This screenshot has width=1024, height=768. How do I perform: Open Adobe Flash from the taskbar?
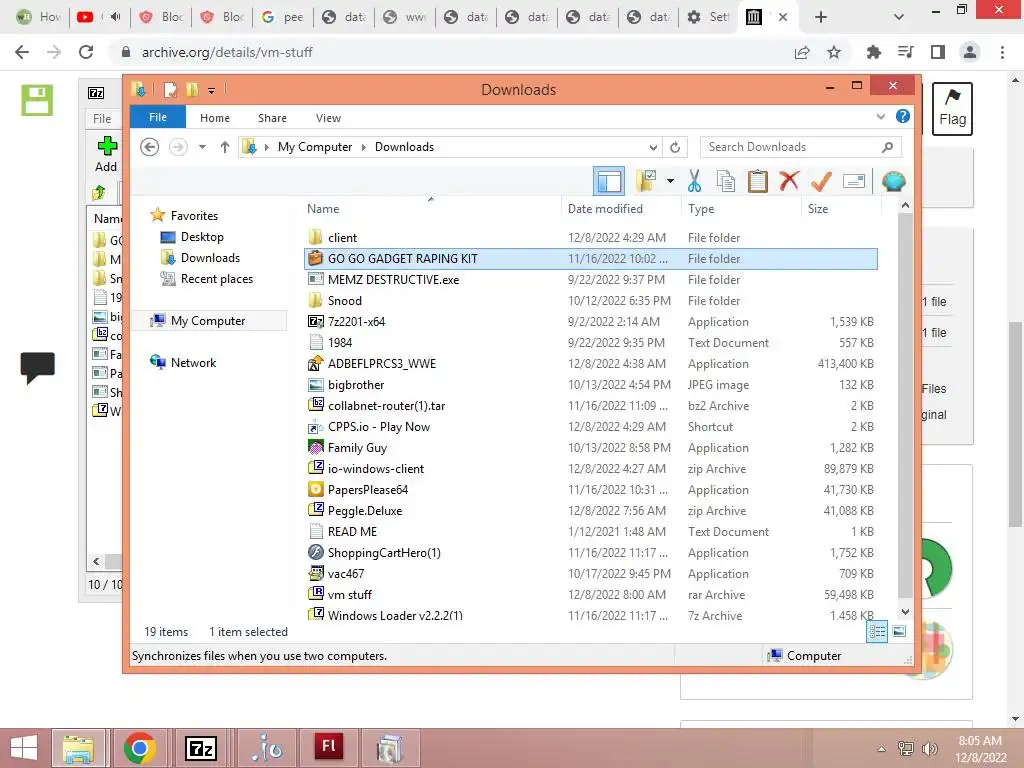[328, 748]
